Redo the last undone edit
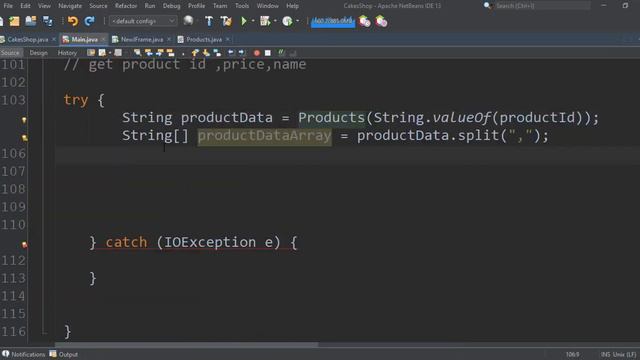Viewport: 640px width, 360px height. click(x=89, y=21)
